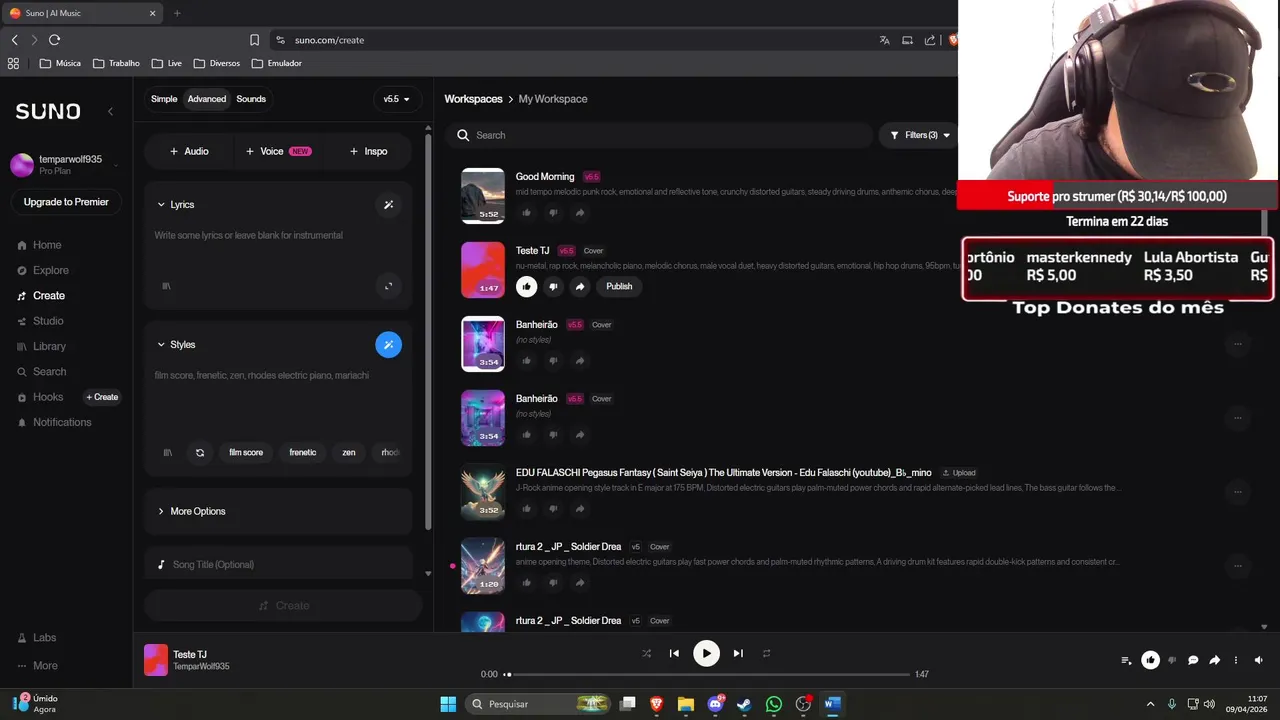Add a Voice to the creation

click(x=278, y=151)
